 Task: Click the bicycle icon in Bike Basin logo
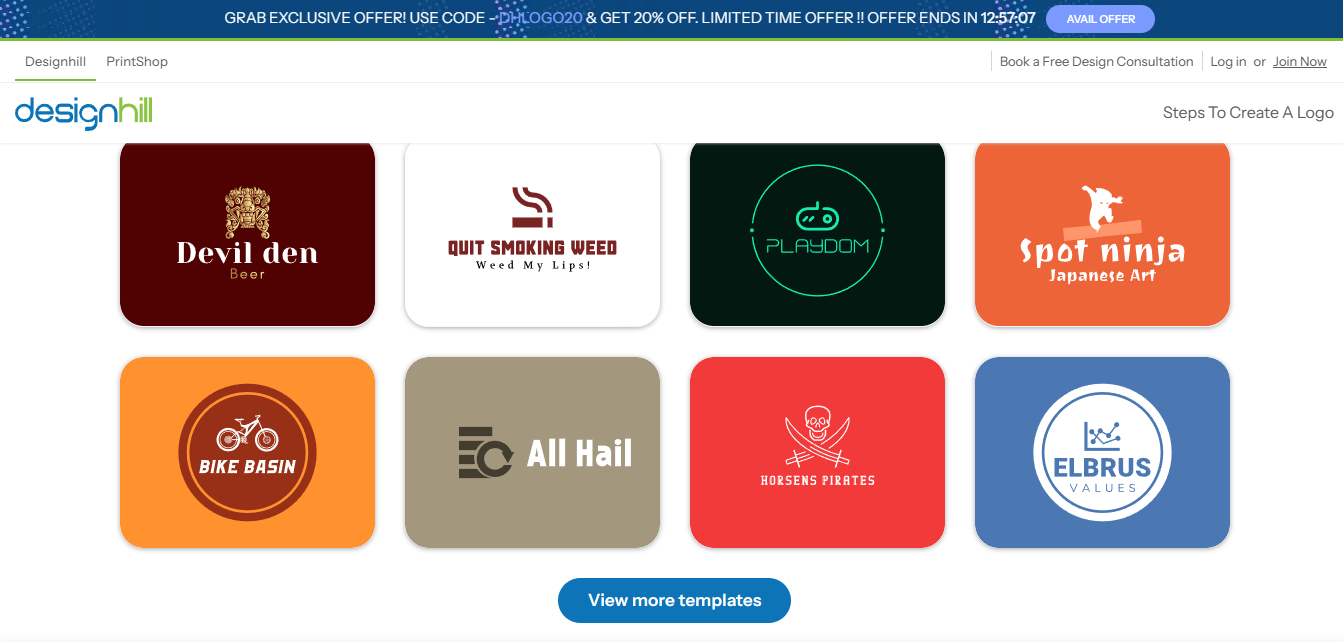(247, 433)
